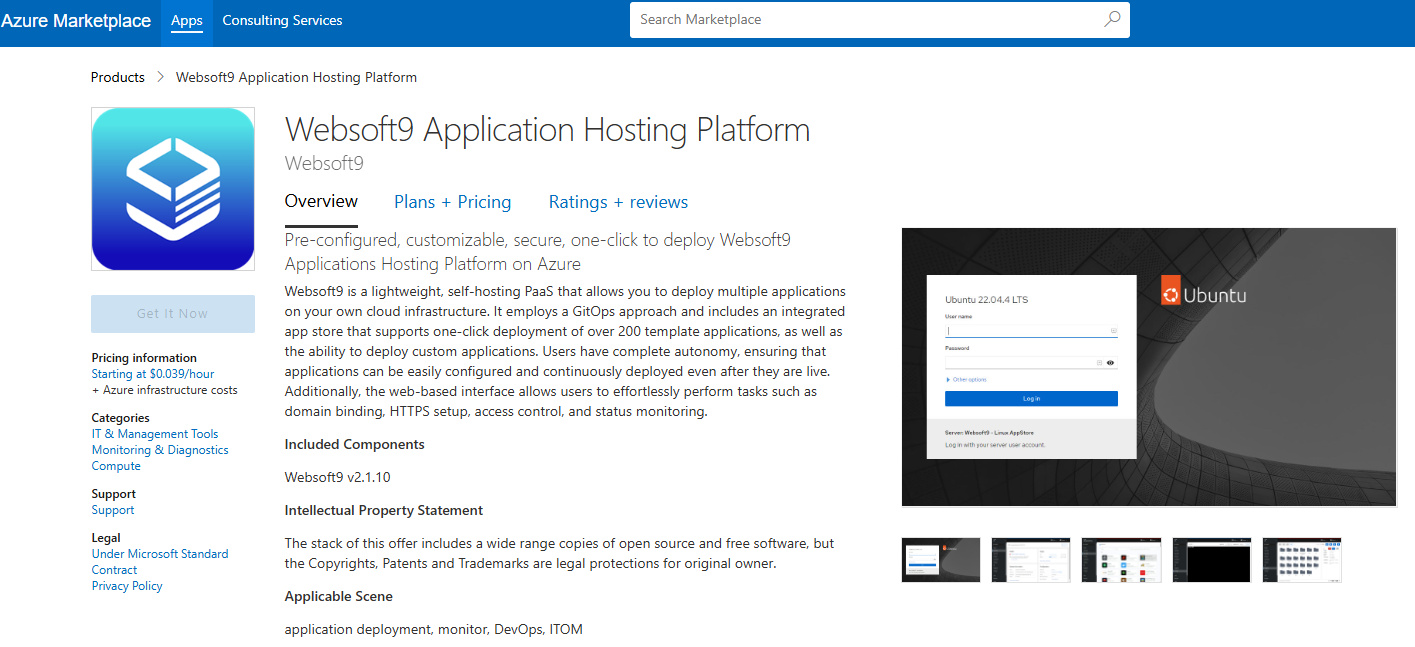Select the first Ubuntu login screenshot thumbnail

[x=940, y=559]
